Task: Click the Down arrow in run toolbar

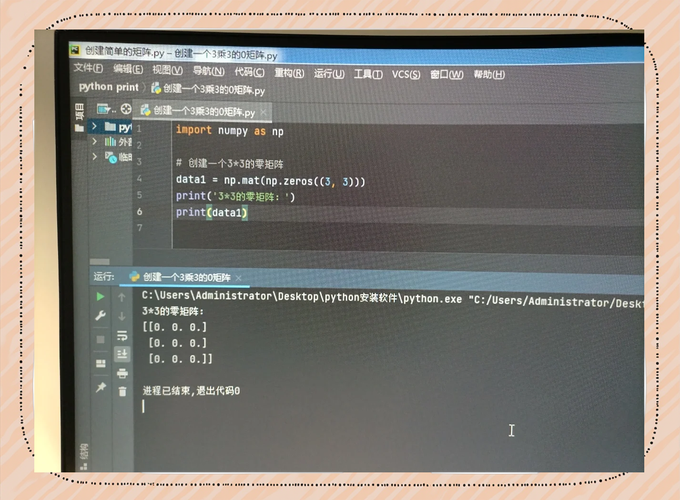Action: click(122, 316)
